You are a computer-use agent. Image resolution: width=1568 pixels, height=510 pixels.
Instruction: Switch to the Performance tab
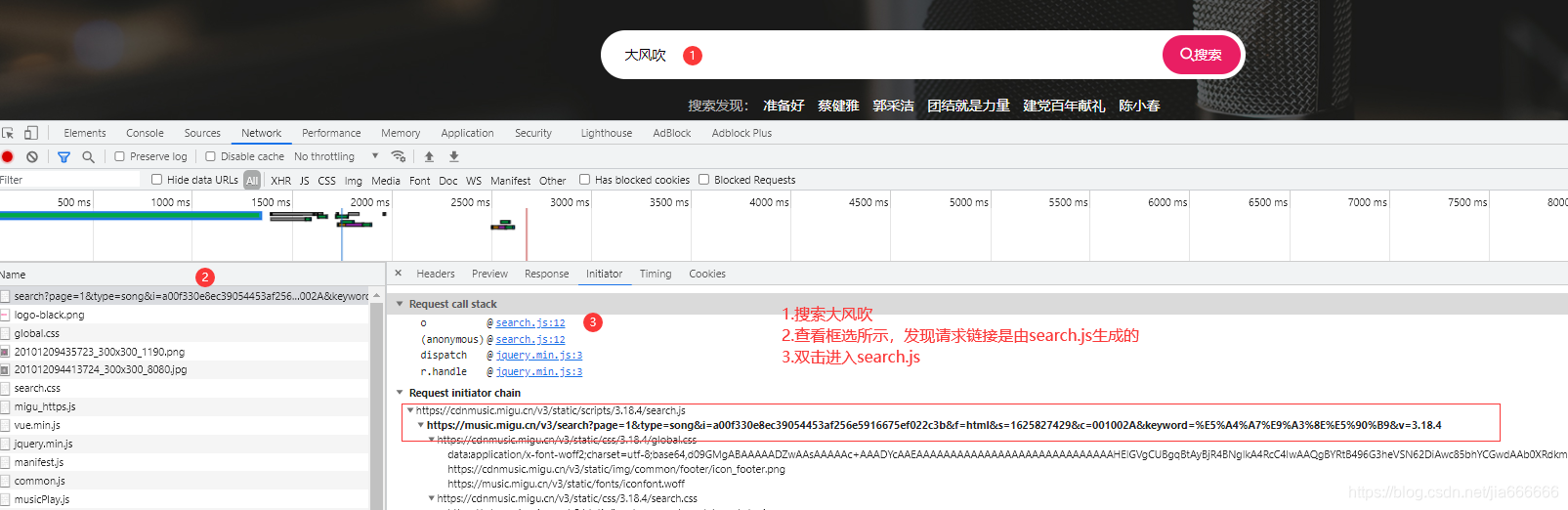click(331, 133)
